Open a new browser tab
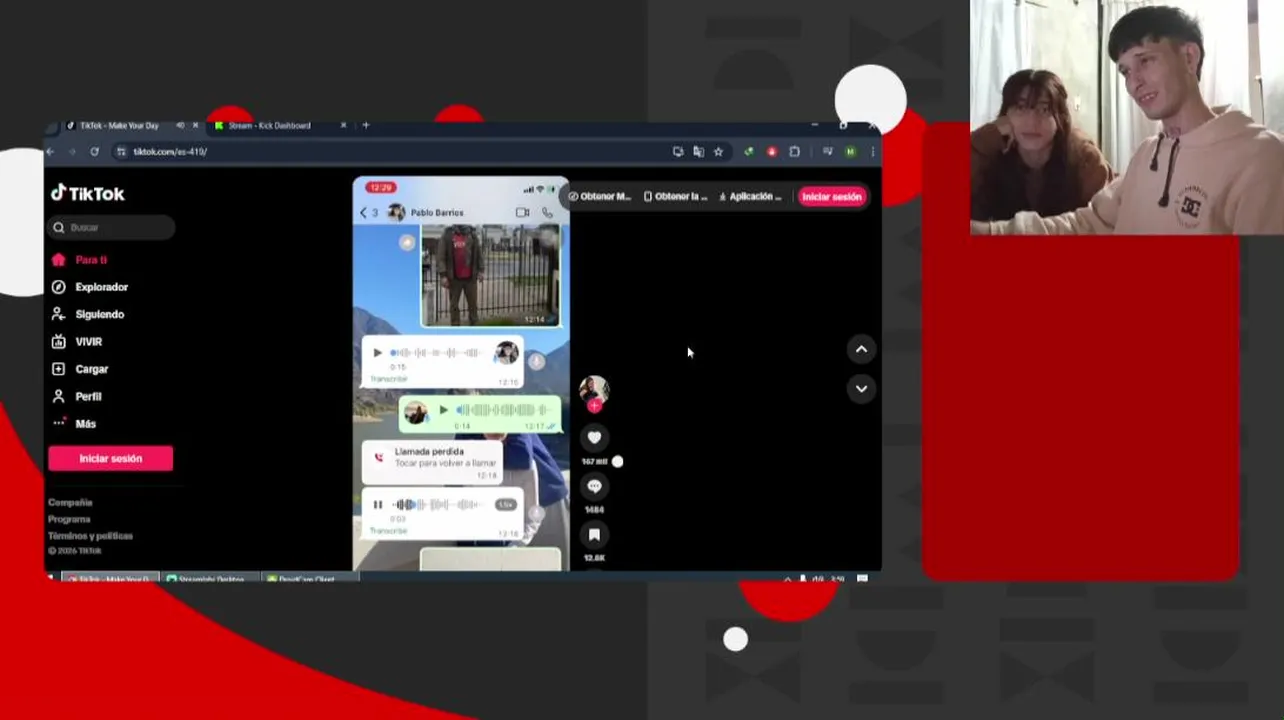This screenshot has height=720, width=1284. [x=366, y=126]
